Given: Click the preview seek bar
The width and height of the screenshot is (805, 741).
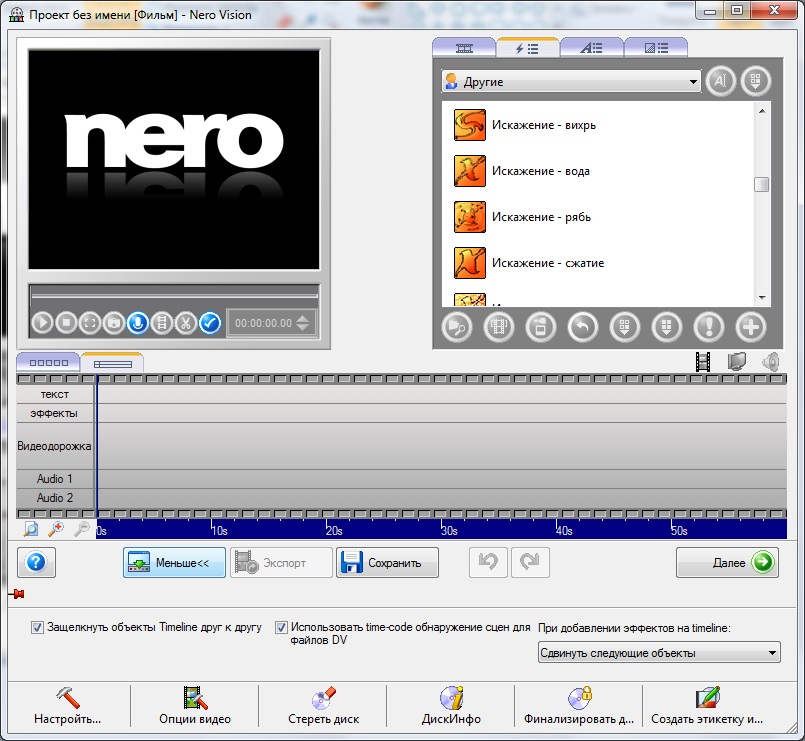Looking at the screenshot, I should [174, 295].
